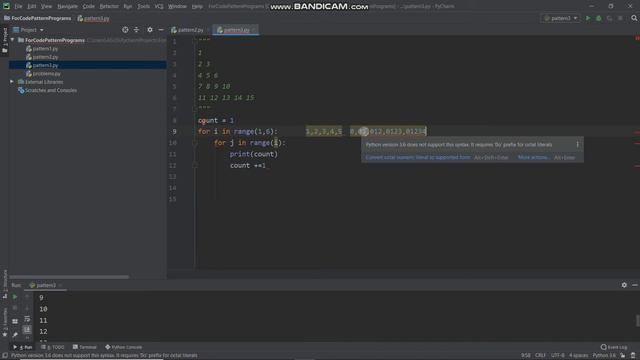
Task: Click the fold marker at docstring line 1
Action: 195,40
